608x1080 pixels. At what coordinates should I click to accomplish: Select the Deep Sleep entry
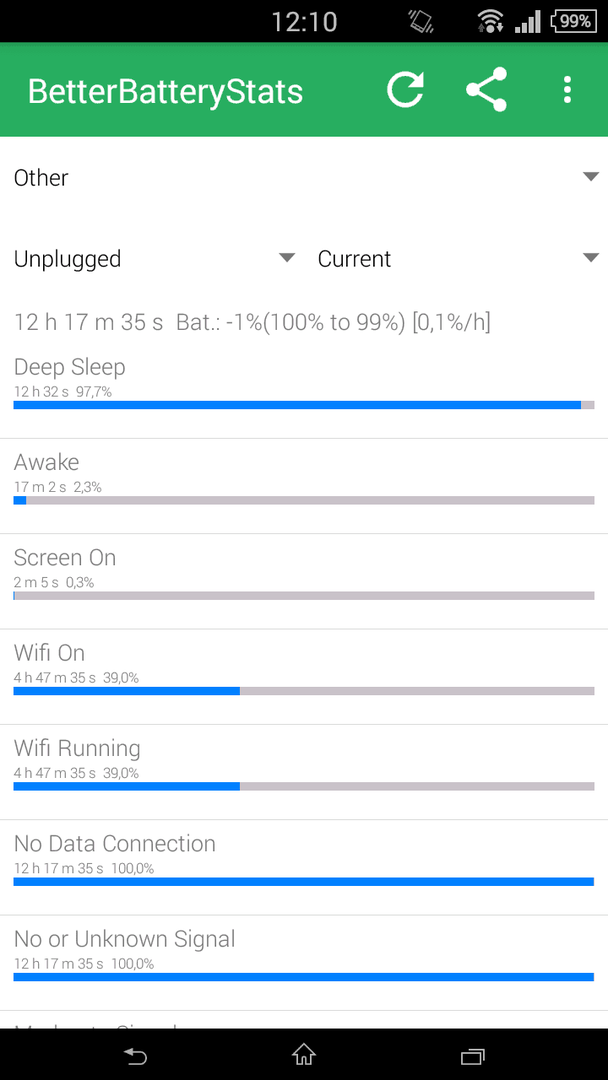(x=304, y=391)
